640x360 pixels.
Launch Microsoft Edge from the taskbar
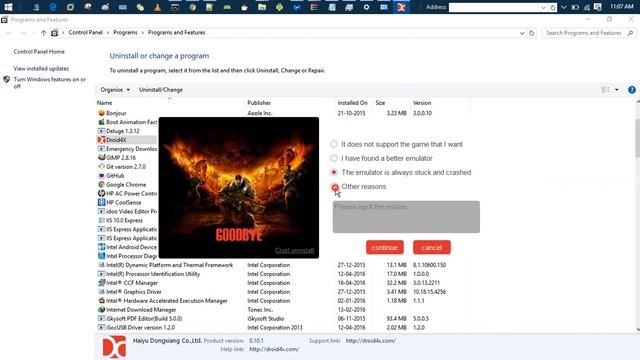point(53,7)
